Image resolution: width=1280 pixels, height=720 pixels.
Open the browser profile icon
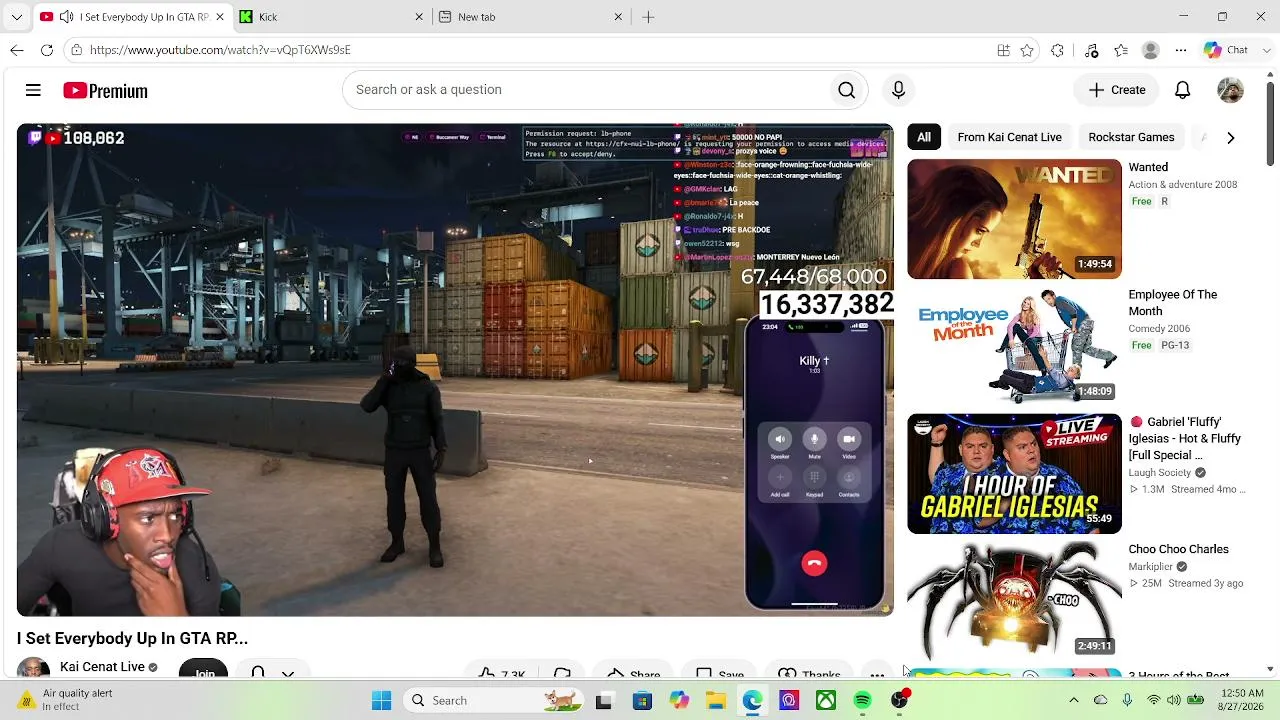point(1151,50)
